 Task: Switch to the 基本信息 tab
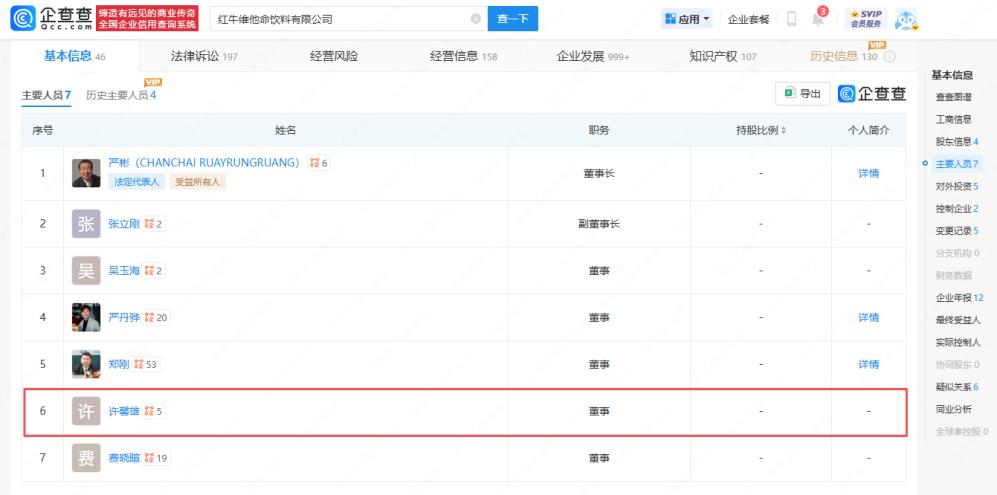tap(74, 56)
